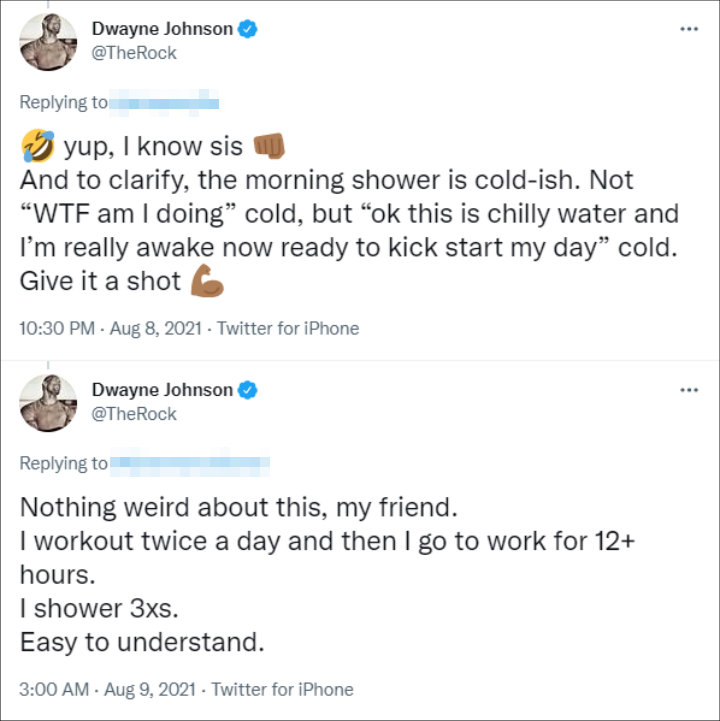Click the verified badge on the Aug 8 tweet
Image resolution: width=720 pixels, height=721 pixels.
[248, 29]
